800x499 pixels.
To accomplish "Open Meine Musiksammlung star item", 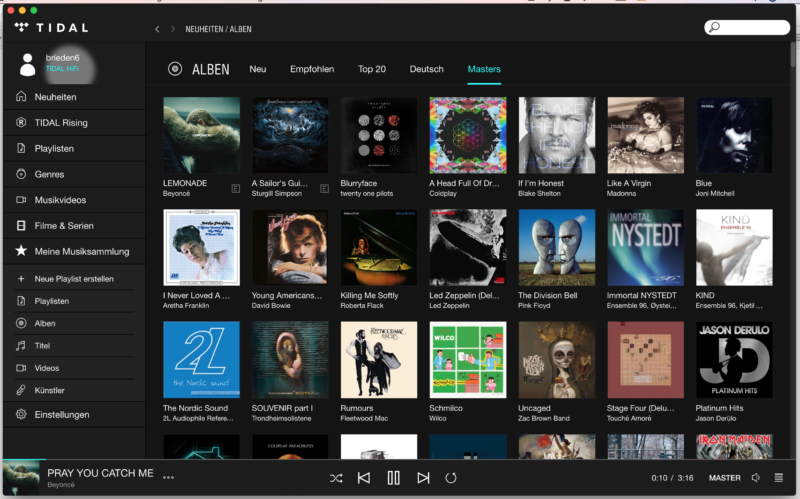I will click(x=74, y=251).
